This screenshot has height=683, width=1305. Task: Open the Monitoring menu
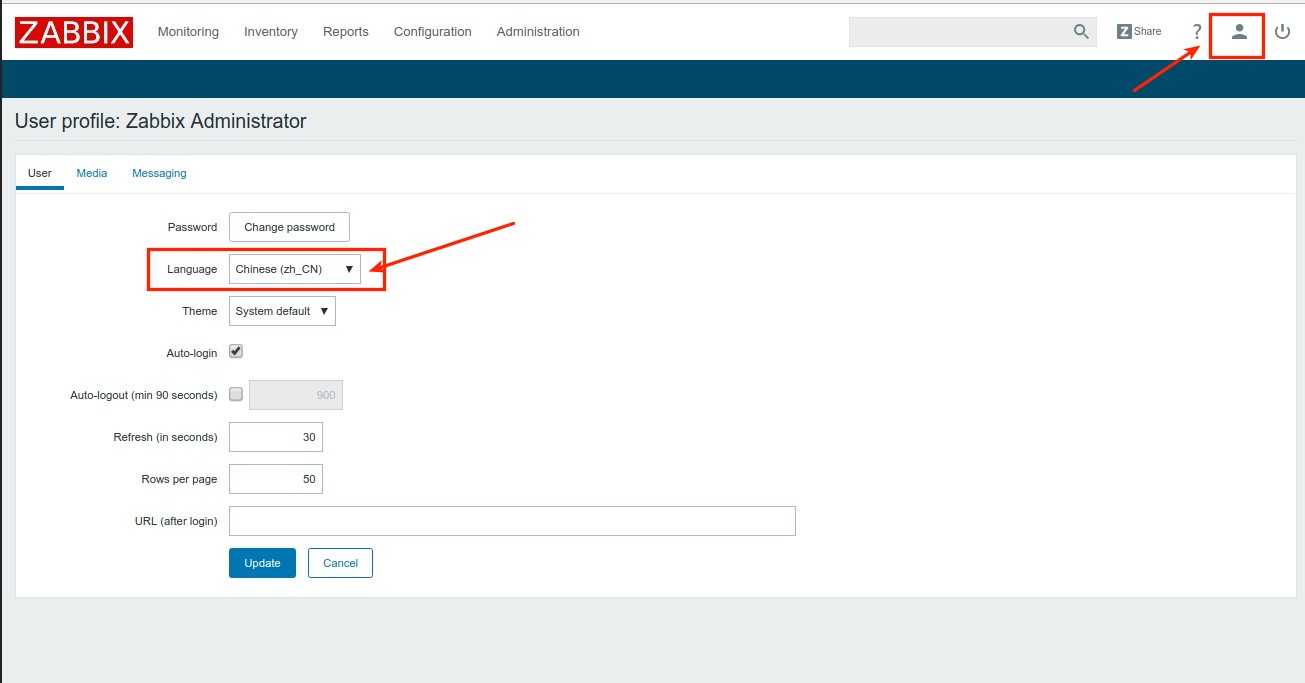(x=188, y=32)
